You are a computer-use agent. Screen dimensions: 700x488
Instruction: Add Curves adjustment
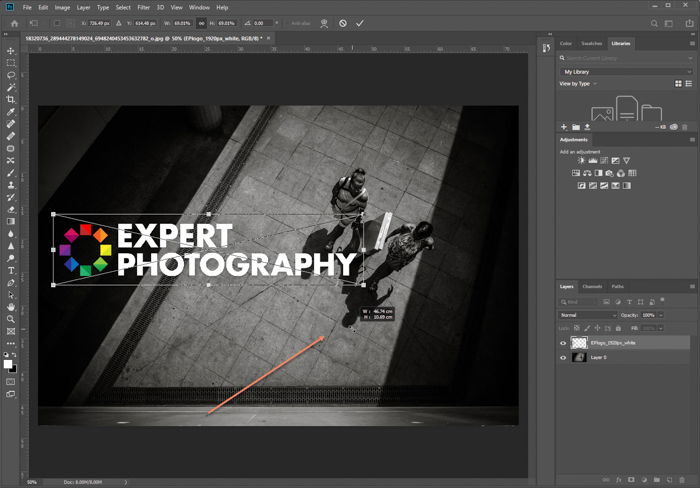604,160
